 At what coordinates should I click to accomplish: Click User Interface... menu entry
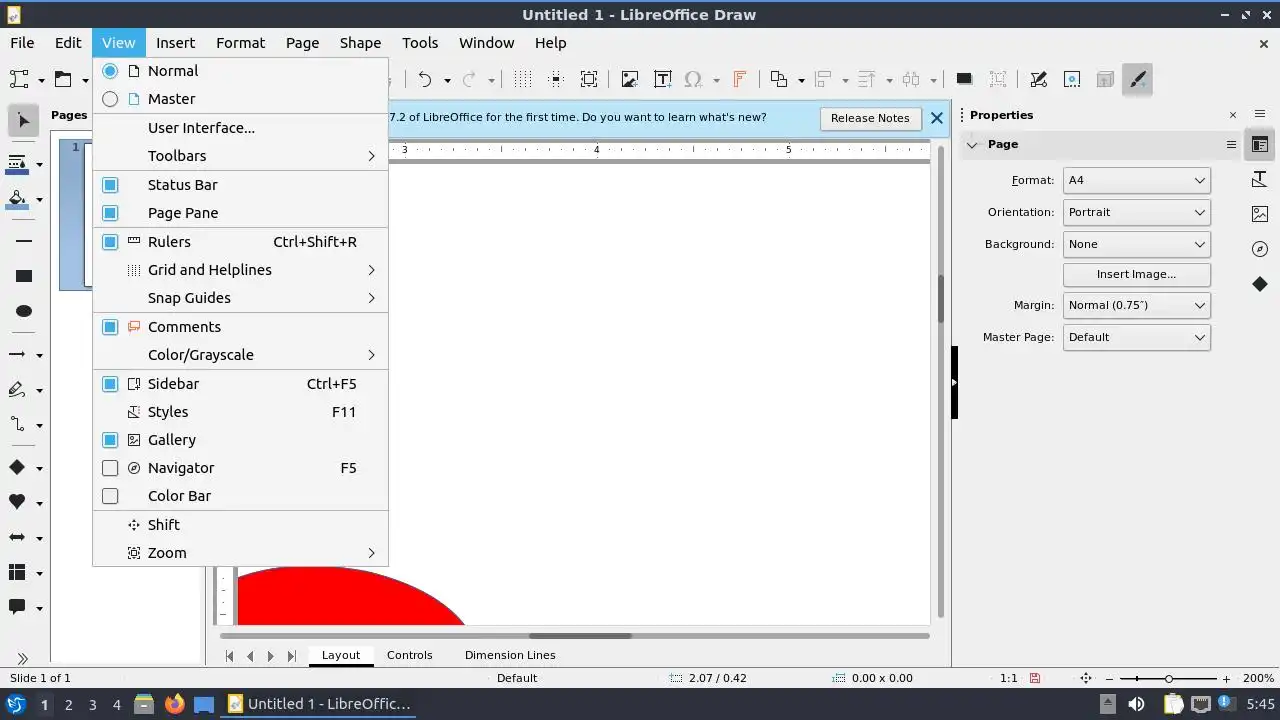tap(240, 128)
